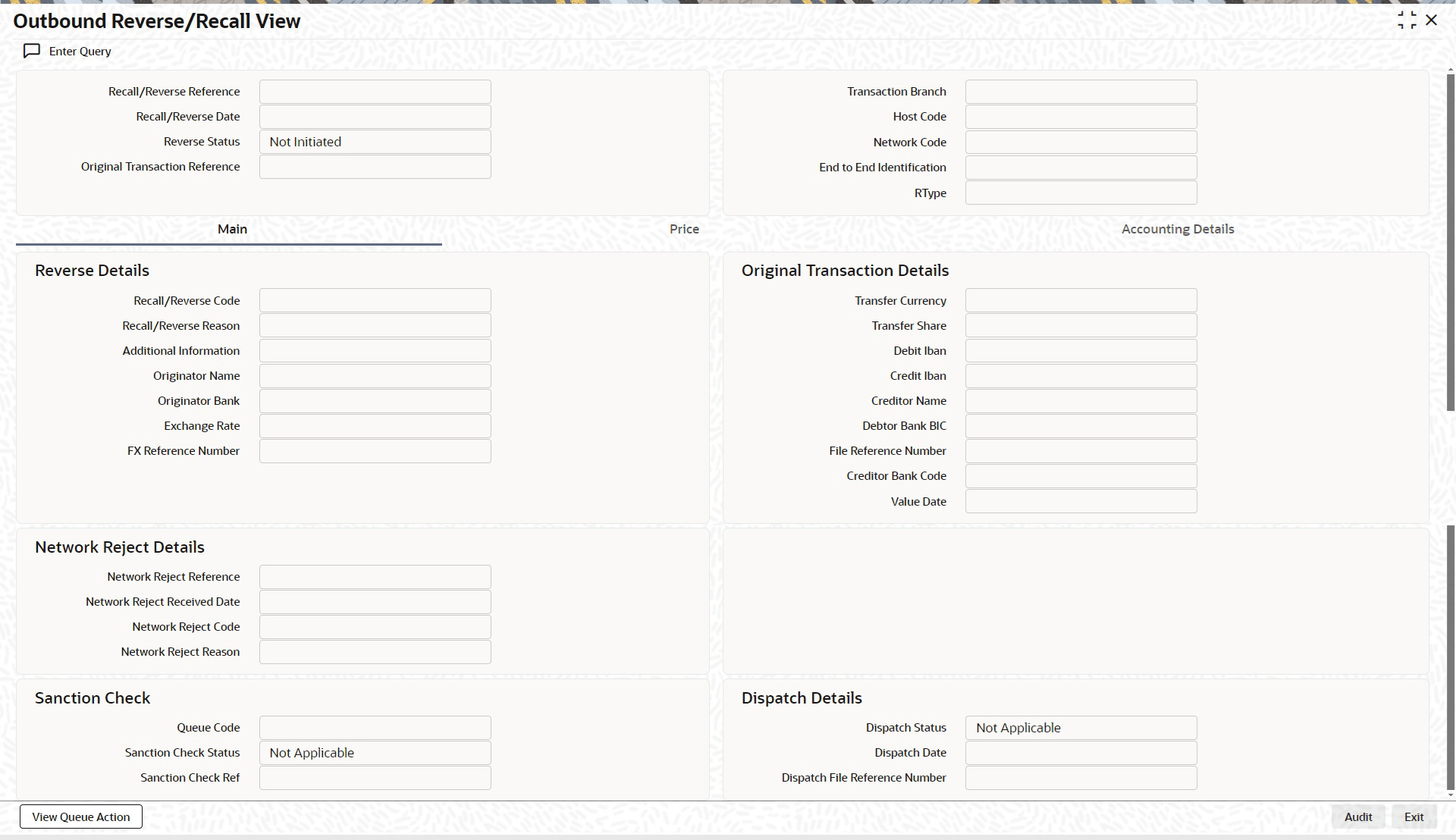Click the vertical scrollbar on right edge
Viewport: 1456px width, 840px height.
tap(1451, 243)
